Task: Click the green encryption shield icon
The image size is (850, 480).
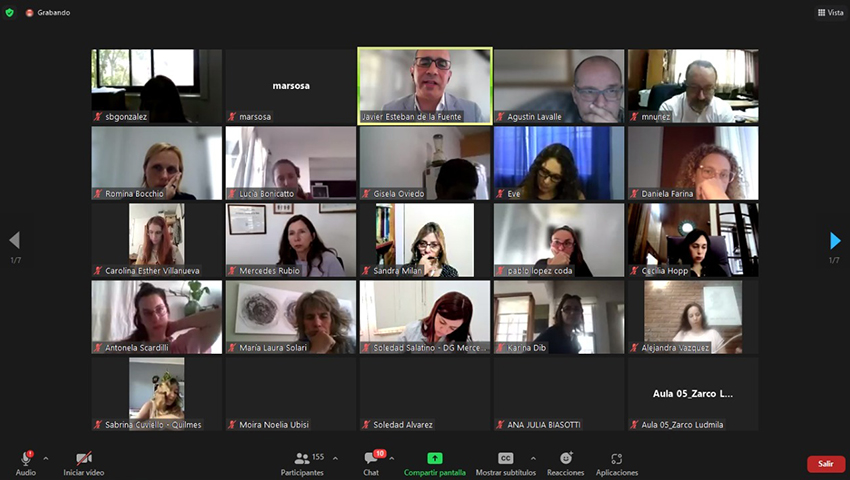Action: [x=10, y=12]
